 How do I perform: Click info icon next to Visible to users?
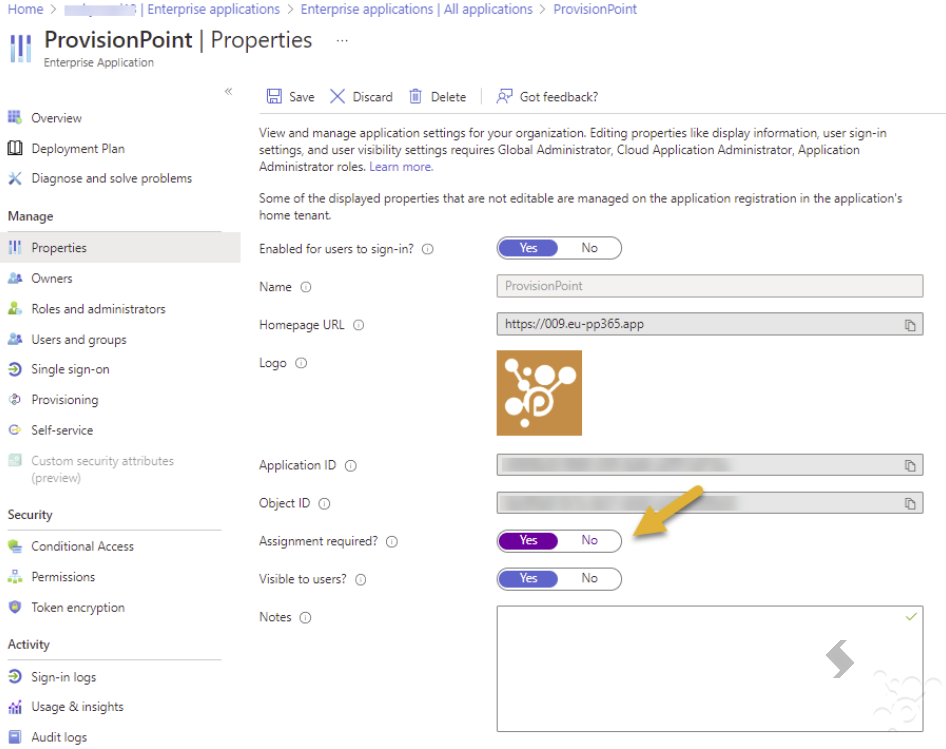[x=361, y=580]
